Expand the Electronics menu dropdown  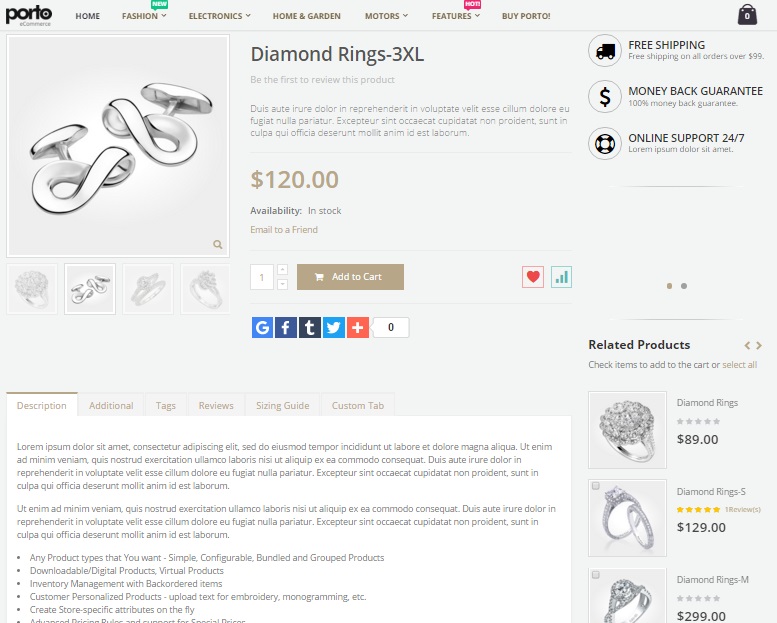[219, 16]
